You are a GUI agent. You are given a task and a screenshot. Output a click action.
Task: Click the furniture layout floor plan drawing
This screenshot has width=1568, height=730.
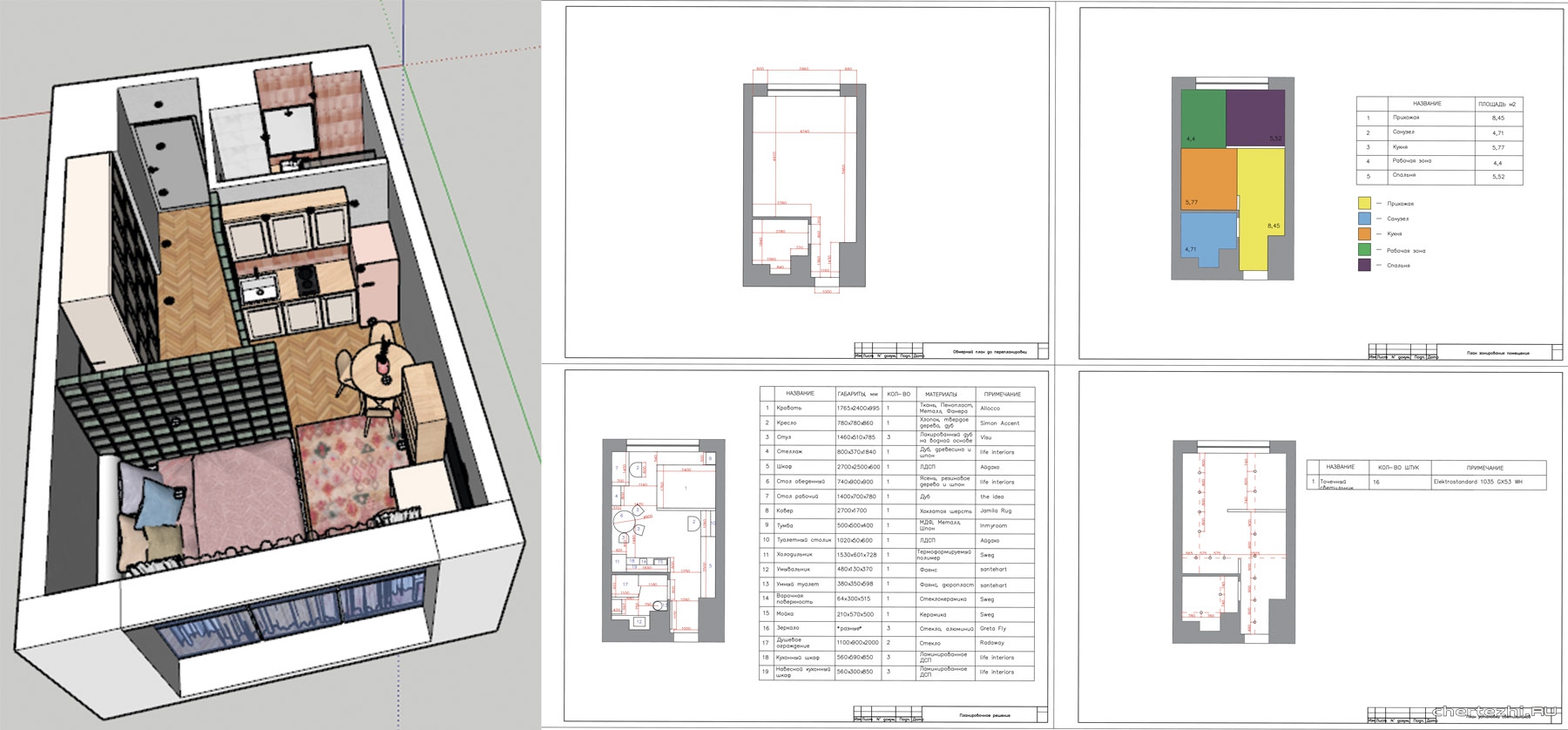(663, 541)
